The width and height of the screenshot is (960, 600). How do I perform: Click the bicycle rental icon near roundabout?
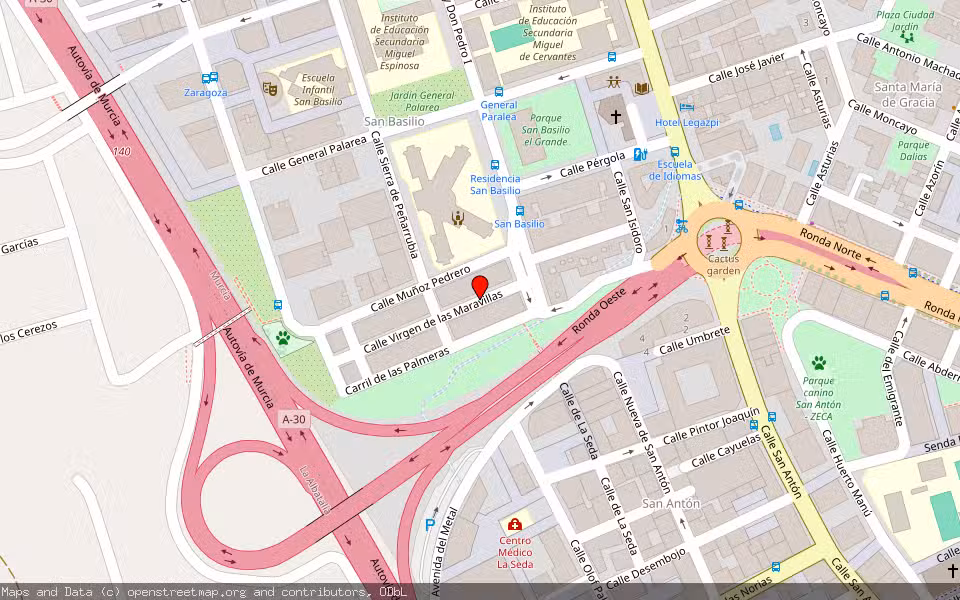pyautogui.click(x=681, y=226)
